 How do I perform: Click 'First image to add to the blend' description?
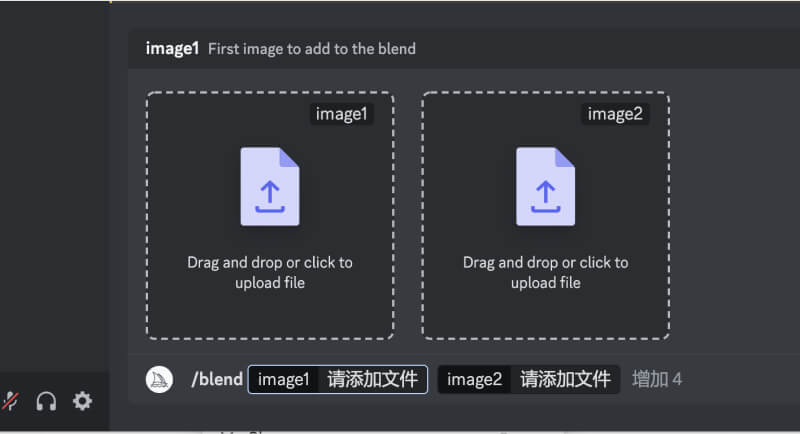tap(312, 49)
